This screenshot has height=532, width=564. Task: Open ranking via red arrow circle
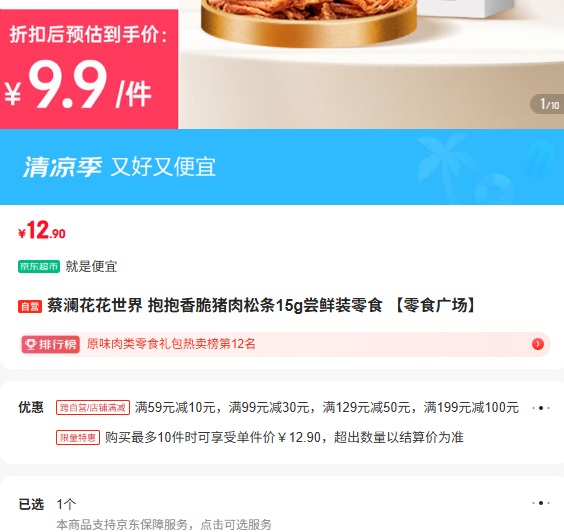[538, 344]
